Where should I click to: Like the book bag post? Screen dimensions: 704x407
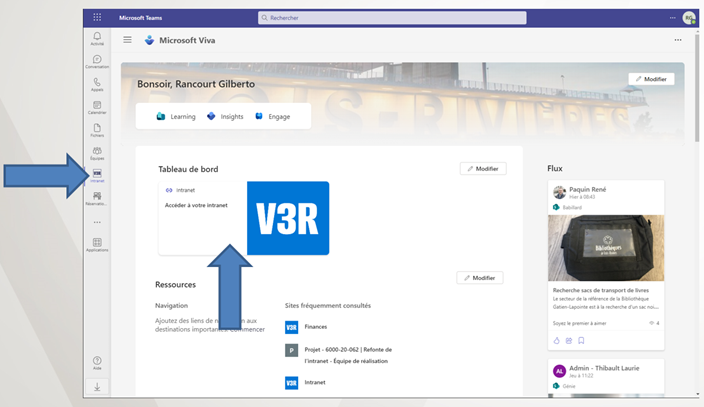coord(557,341)
